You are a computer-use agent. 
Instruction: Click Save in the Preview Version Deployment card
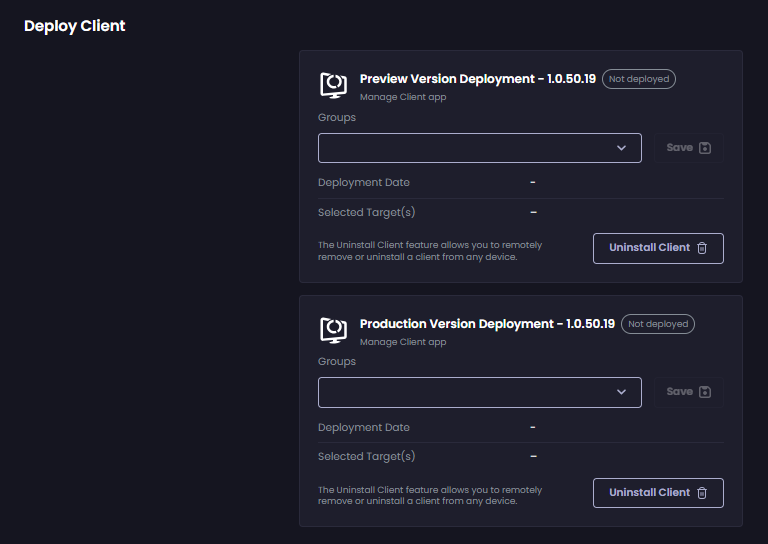pos(689,148)
